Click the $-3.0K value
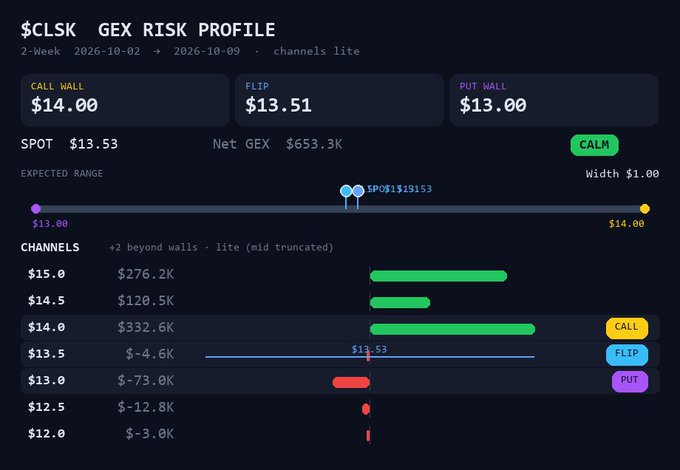 (150, 434)
